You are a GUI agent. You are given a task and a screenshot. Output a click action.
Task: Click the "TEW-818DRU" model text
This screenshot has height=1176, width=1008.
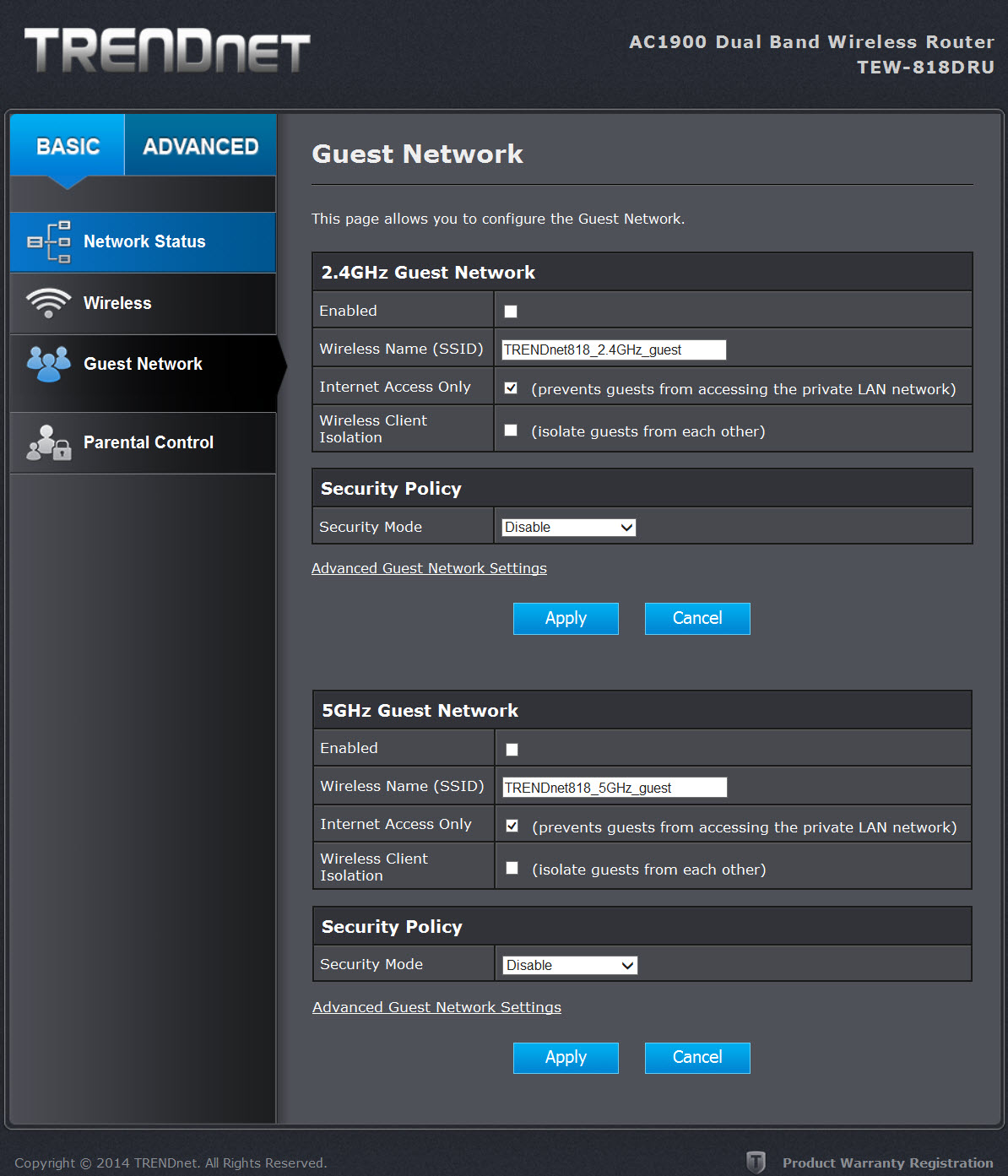coord(925,68)
